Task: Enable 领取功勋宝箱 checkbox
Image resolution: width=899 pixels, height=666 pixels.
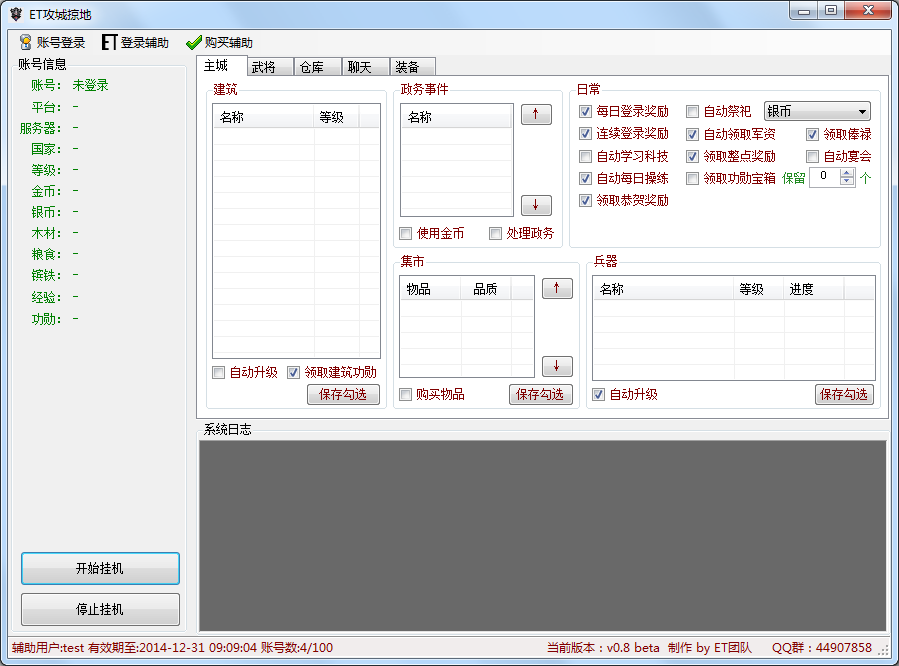Action: (693, 179)
